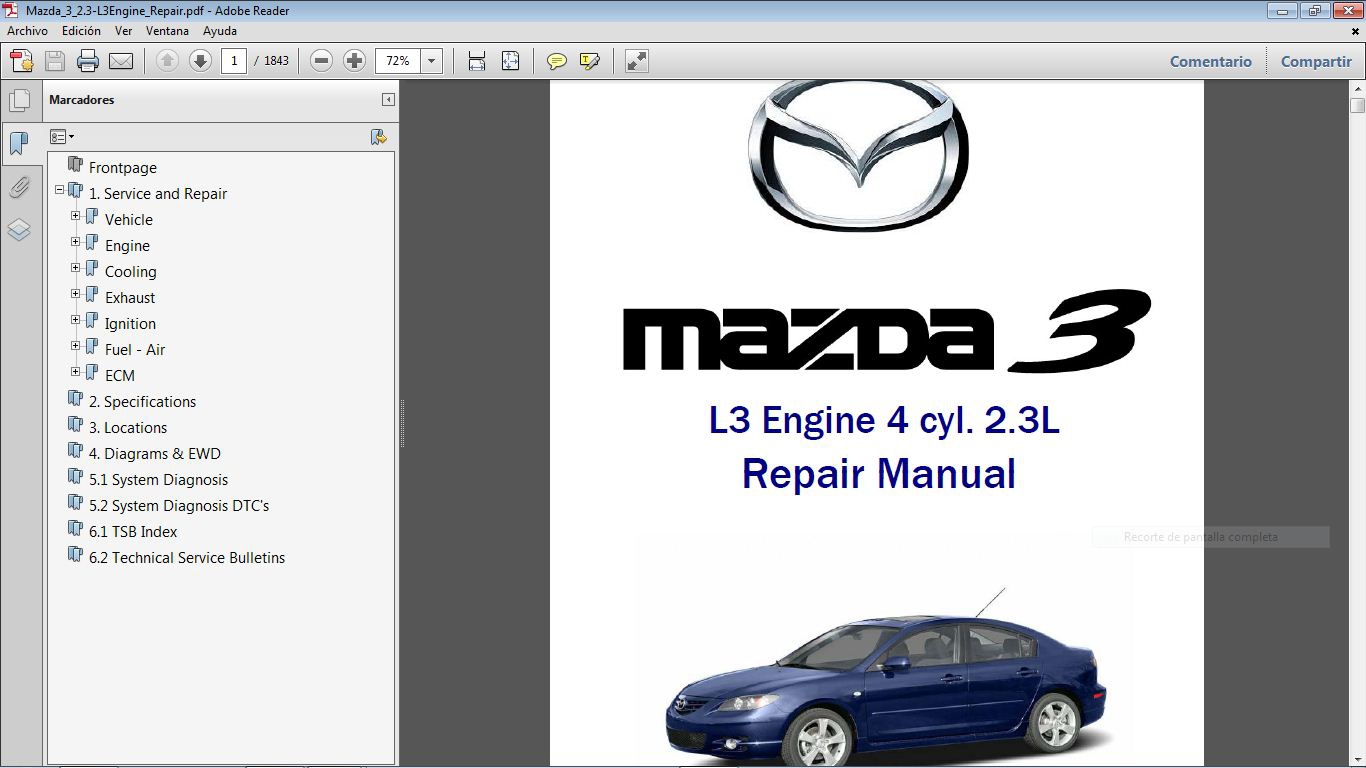Save the PDF file

coord(53,61)
